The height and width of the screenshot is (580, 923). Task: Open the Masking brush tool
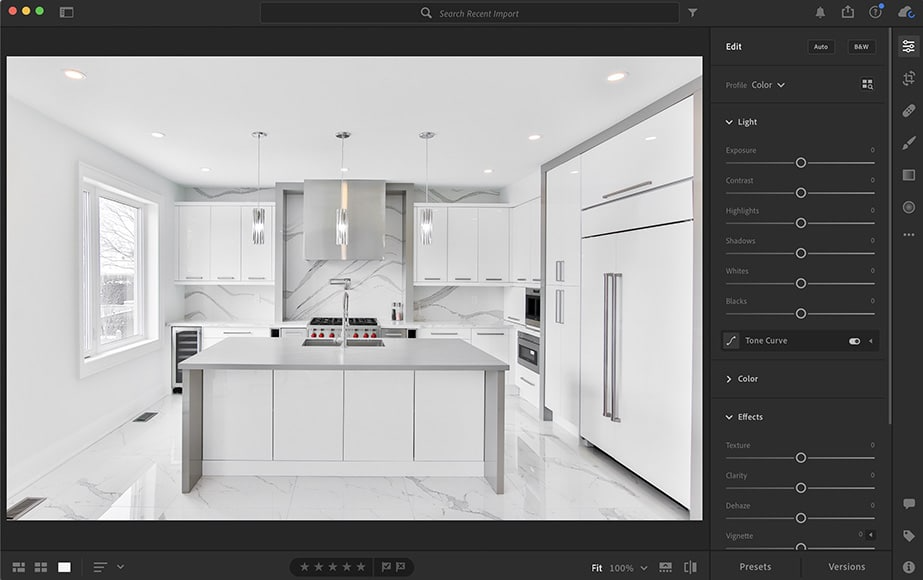coord(908,143)
